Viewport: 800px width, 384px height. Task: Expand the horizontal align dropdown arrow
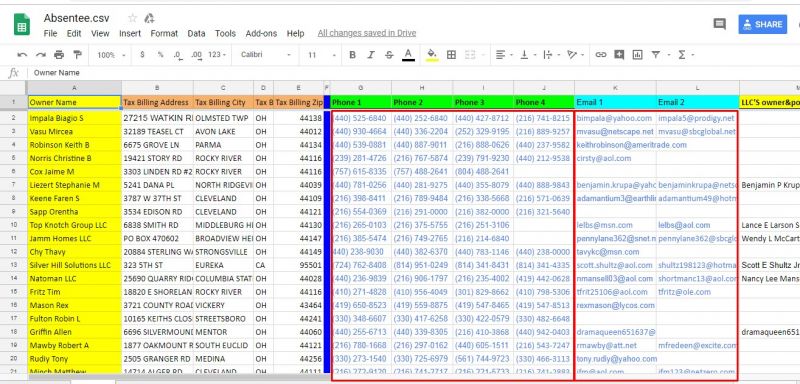coord(511,55)
